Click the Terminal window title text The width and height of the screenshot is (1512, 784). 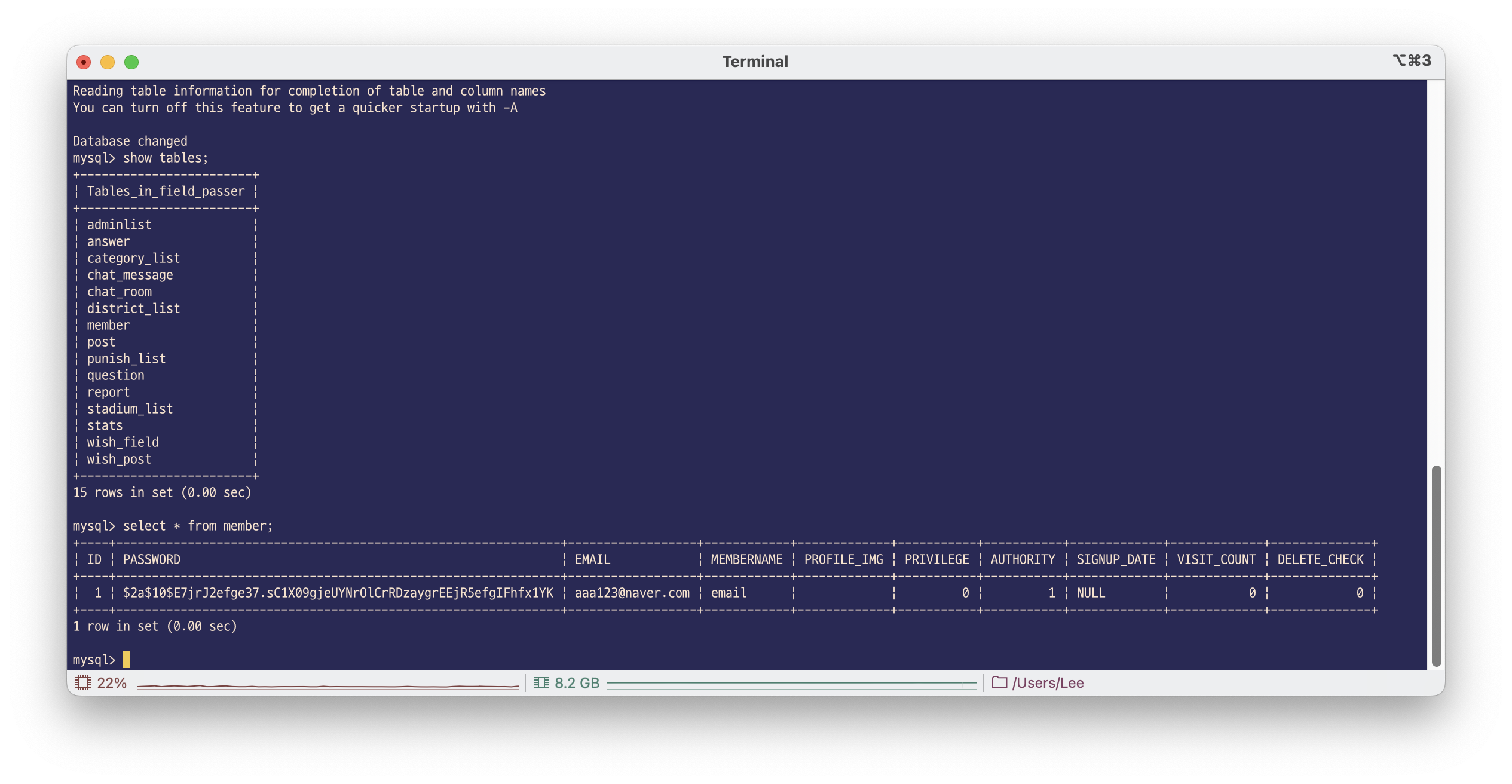(x=755, y=62)
